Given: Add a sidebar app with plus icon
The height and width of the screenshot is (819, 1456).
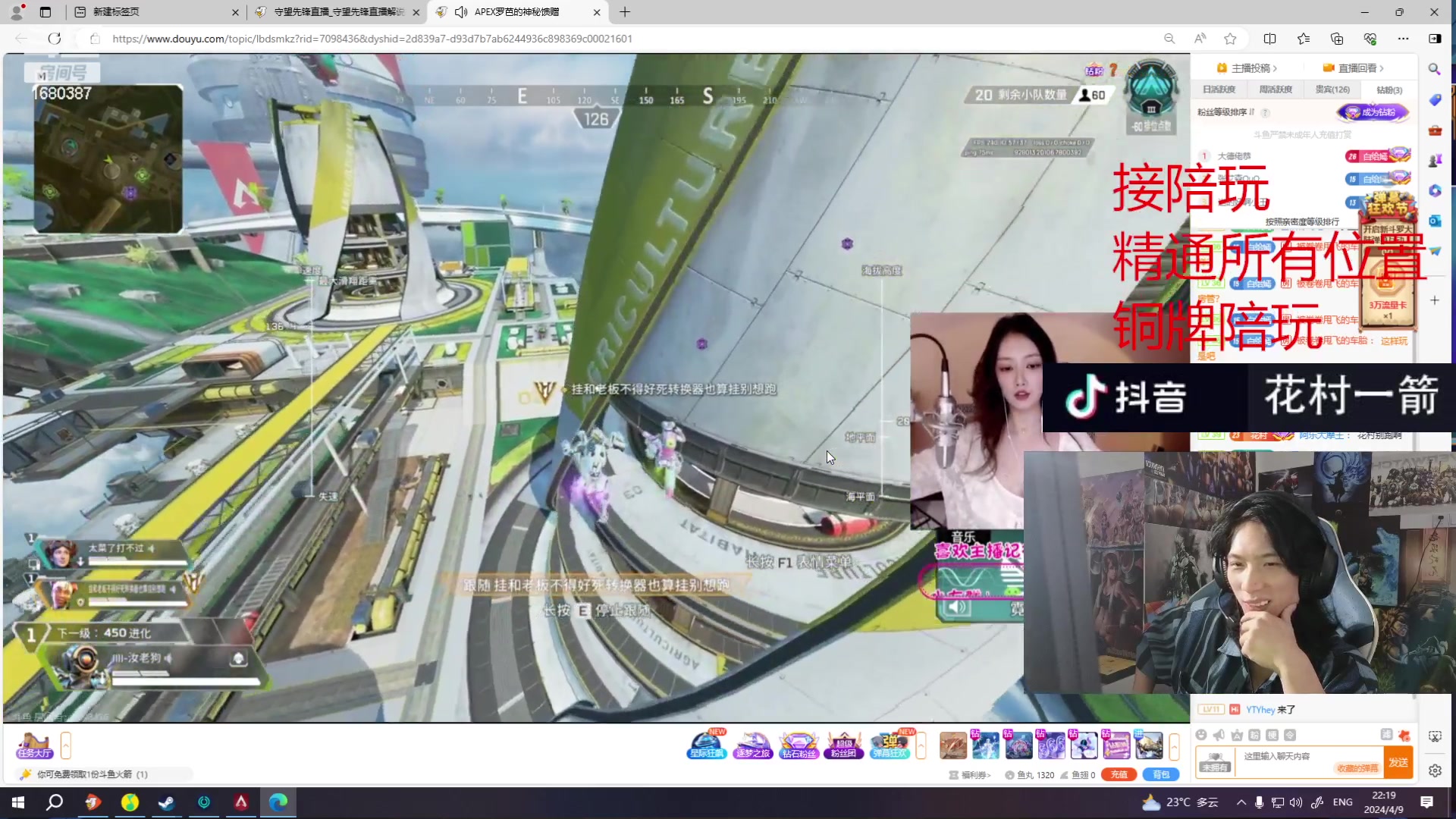Looking at the screenshot, I should point(1434,300).
